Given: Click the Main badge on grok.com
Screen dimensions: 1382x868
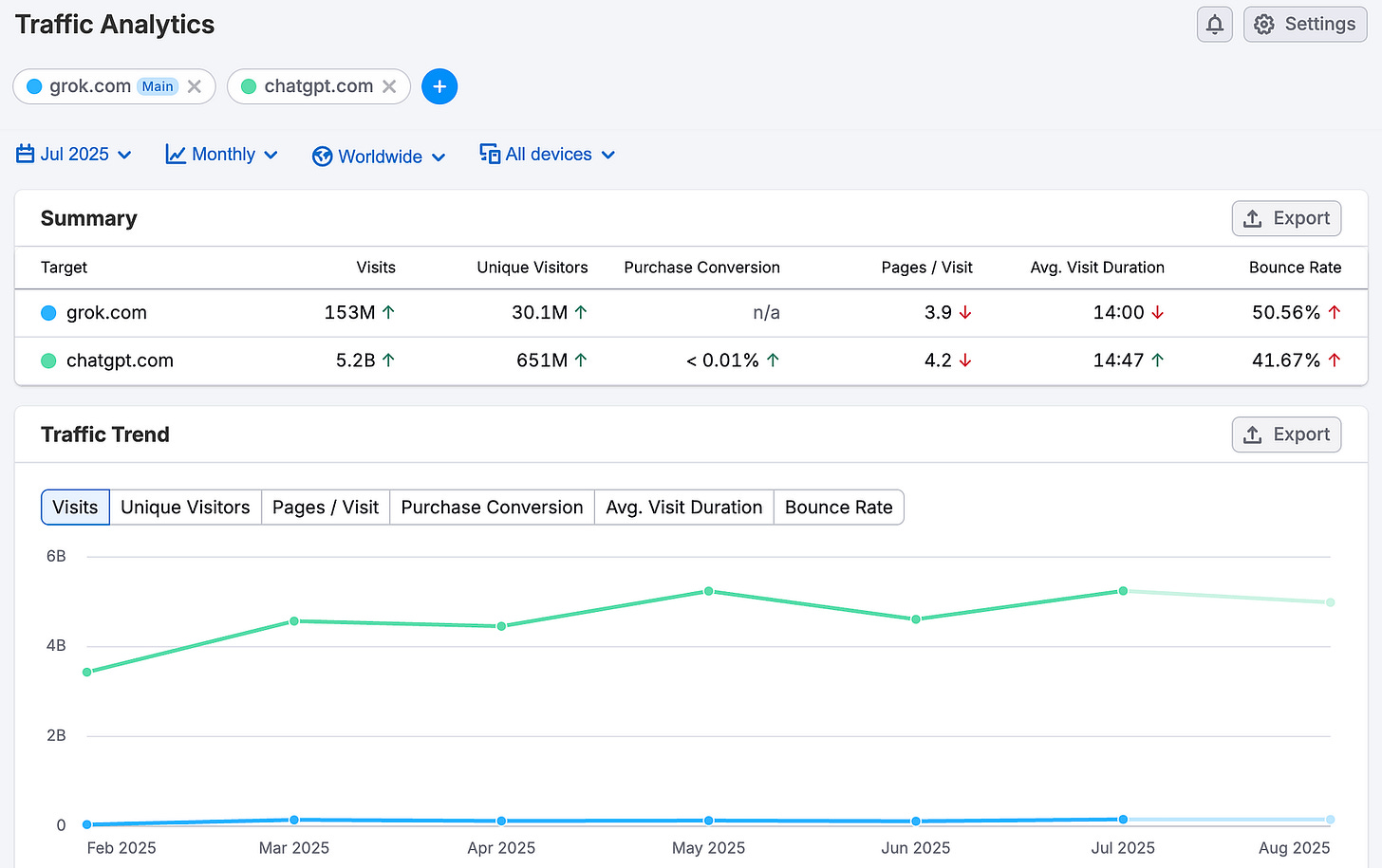Looking at the screenshot, I should pyautogui.click(x=158, y=86).
